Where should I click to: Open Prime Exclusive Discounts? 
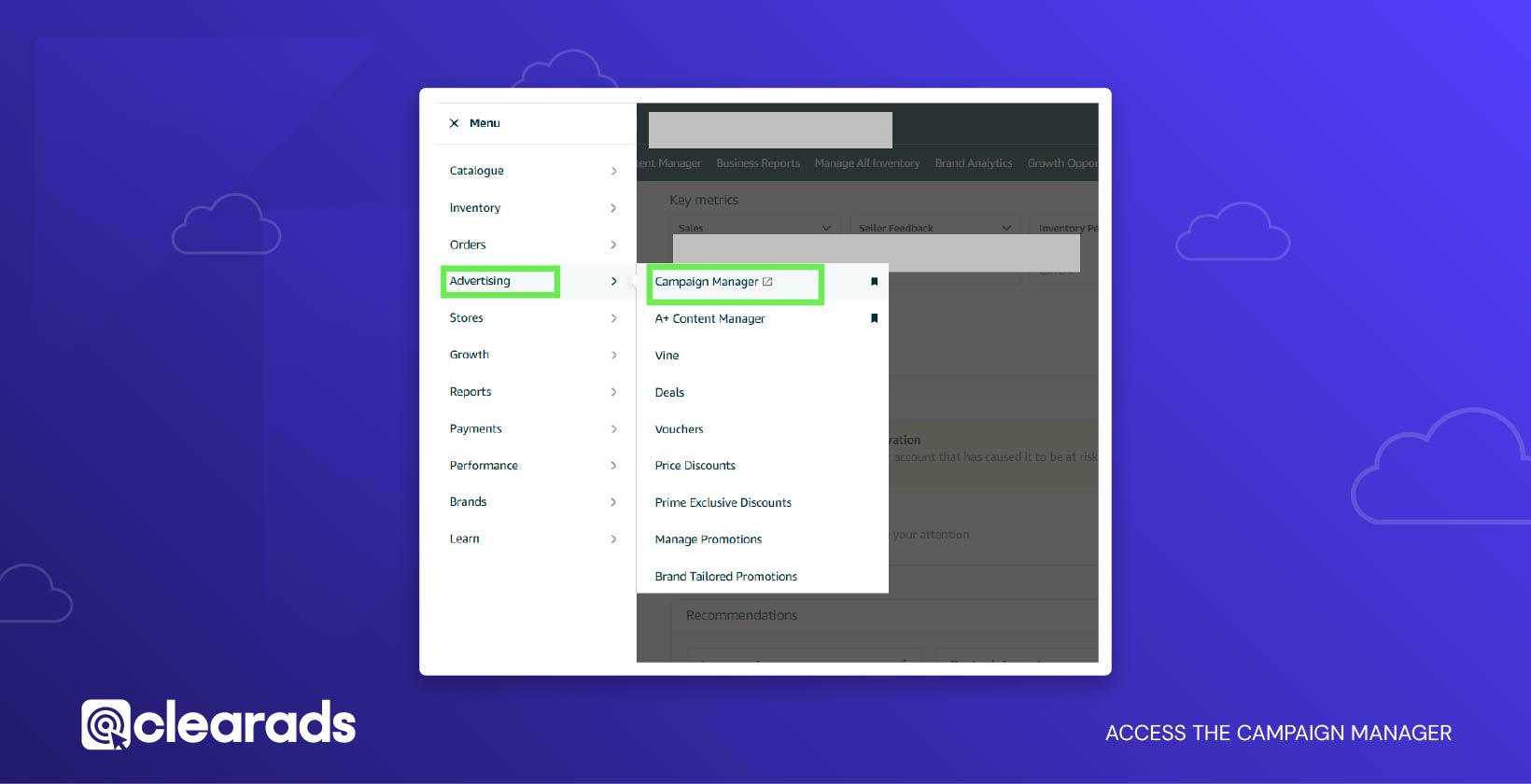click(723, 503)
